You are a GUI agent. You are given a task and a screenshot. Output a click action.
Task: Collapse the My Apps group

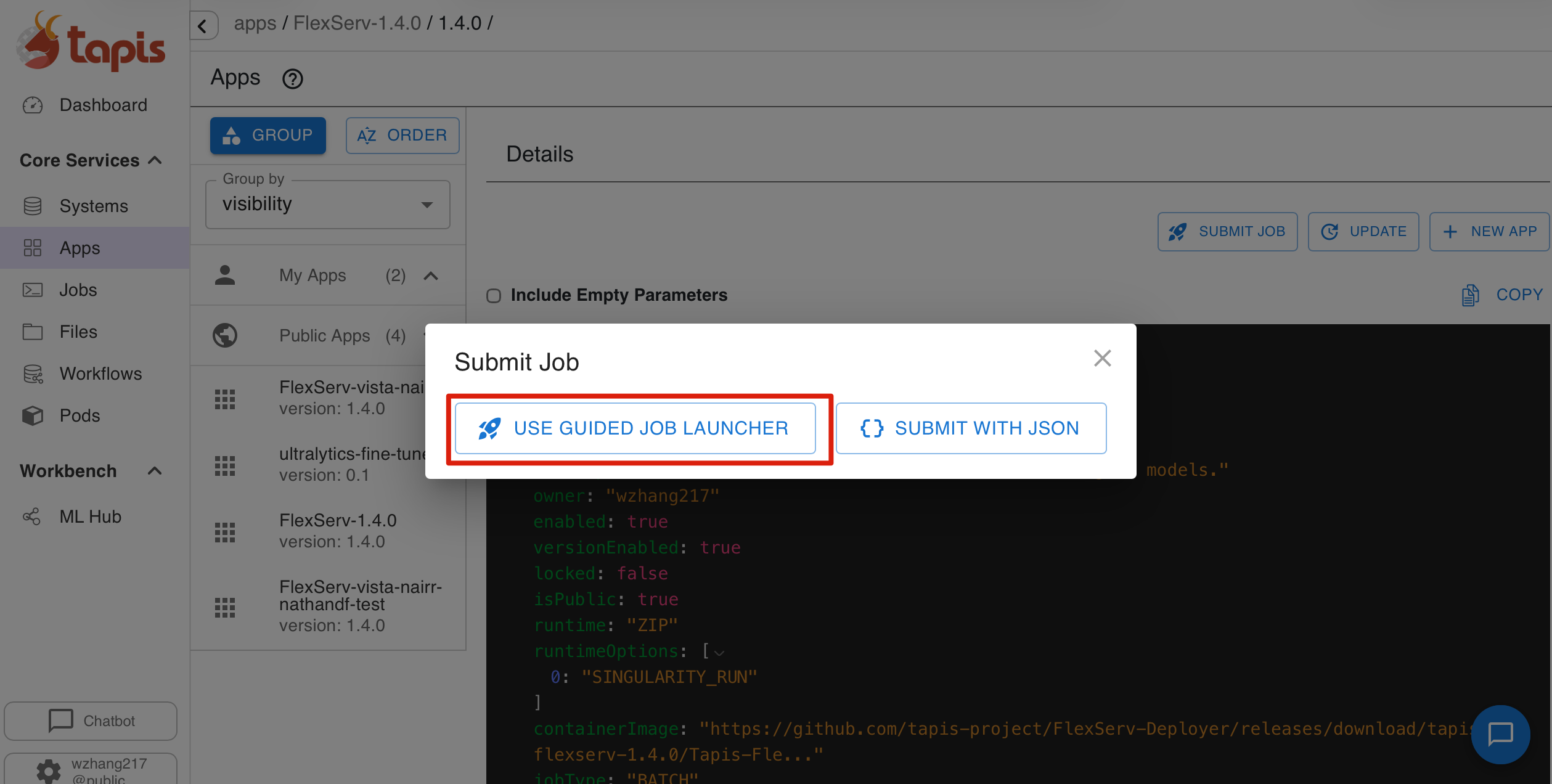[431, 276]
